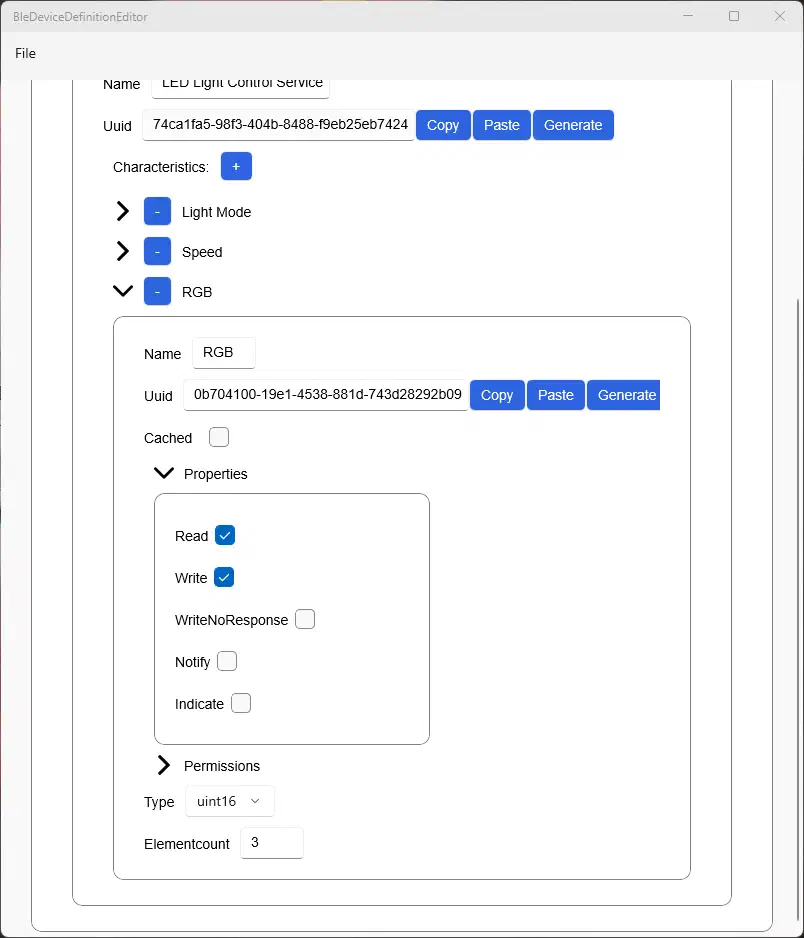Close the BleDeviceDefinitionEditor window
This screenshot has height=938, width=804.
tap(780, 16)
